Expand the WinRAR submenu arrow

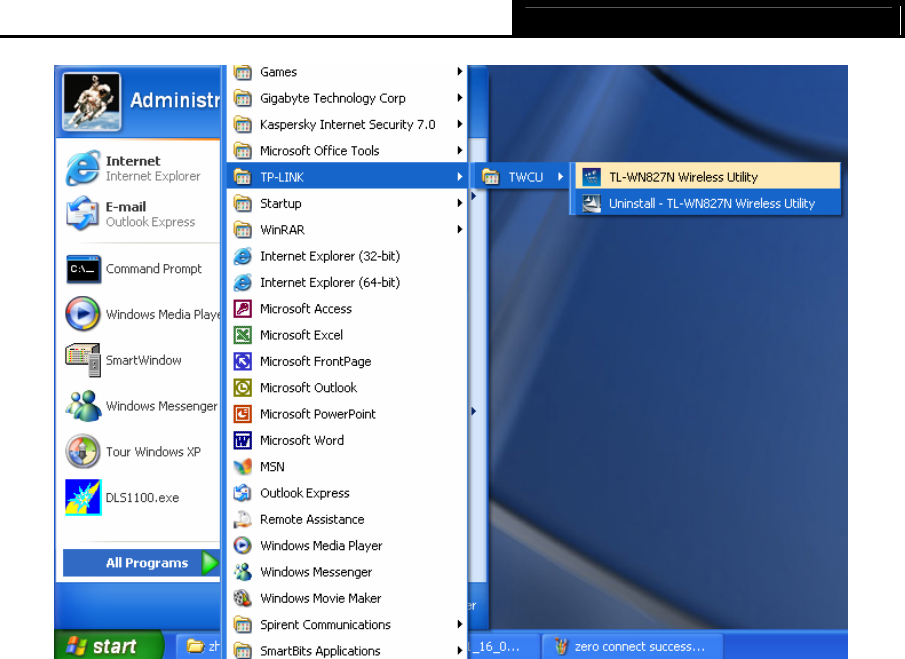point(460,229)
